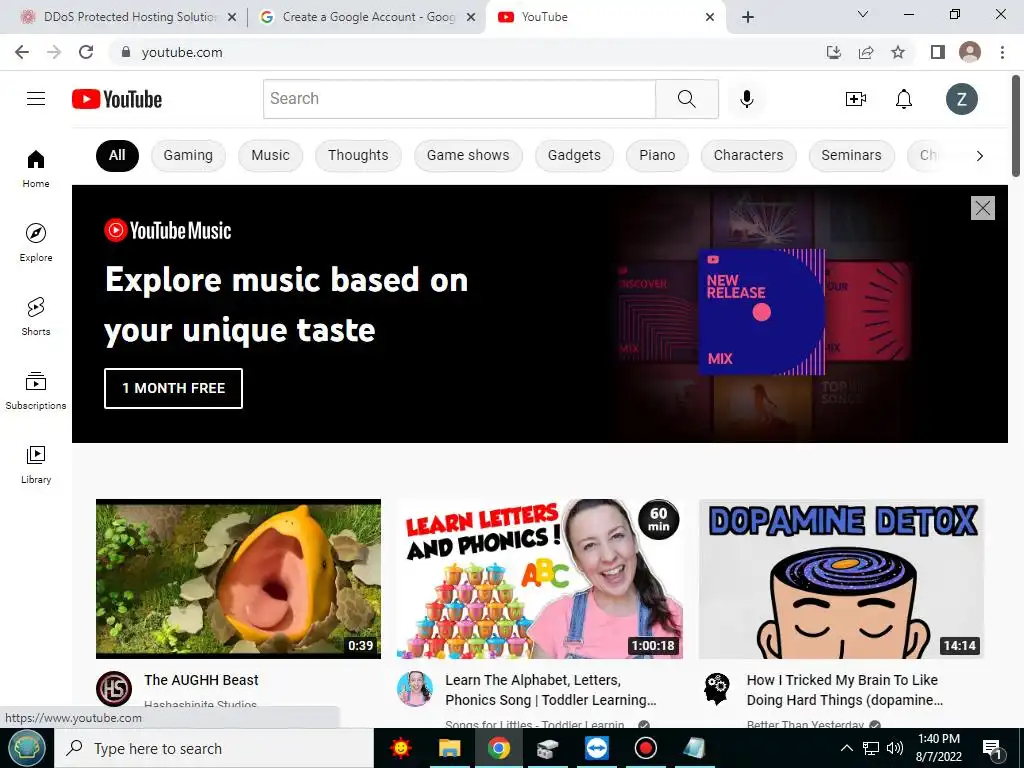The image size is (1024, 768).
Task: Open Subscriptions in sidebar
Action: click(x=36, y=390)
